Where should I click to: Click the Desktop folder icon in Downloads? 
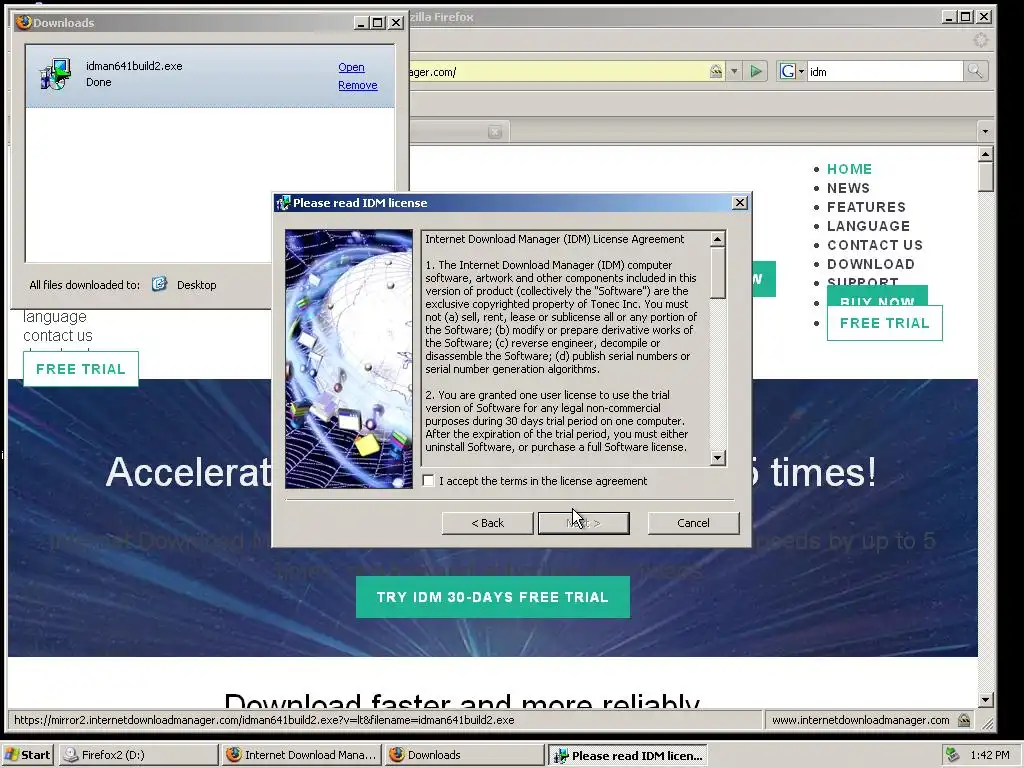[x=159, y=284]
